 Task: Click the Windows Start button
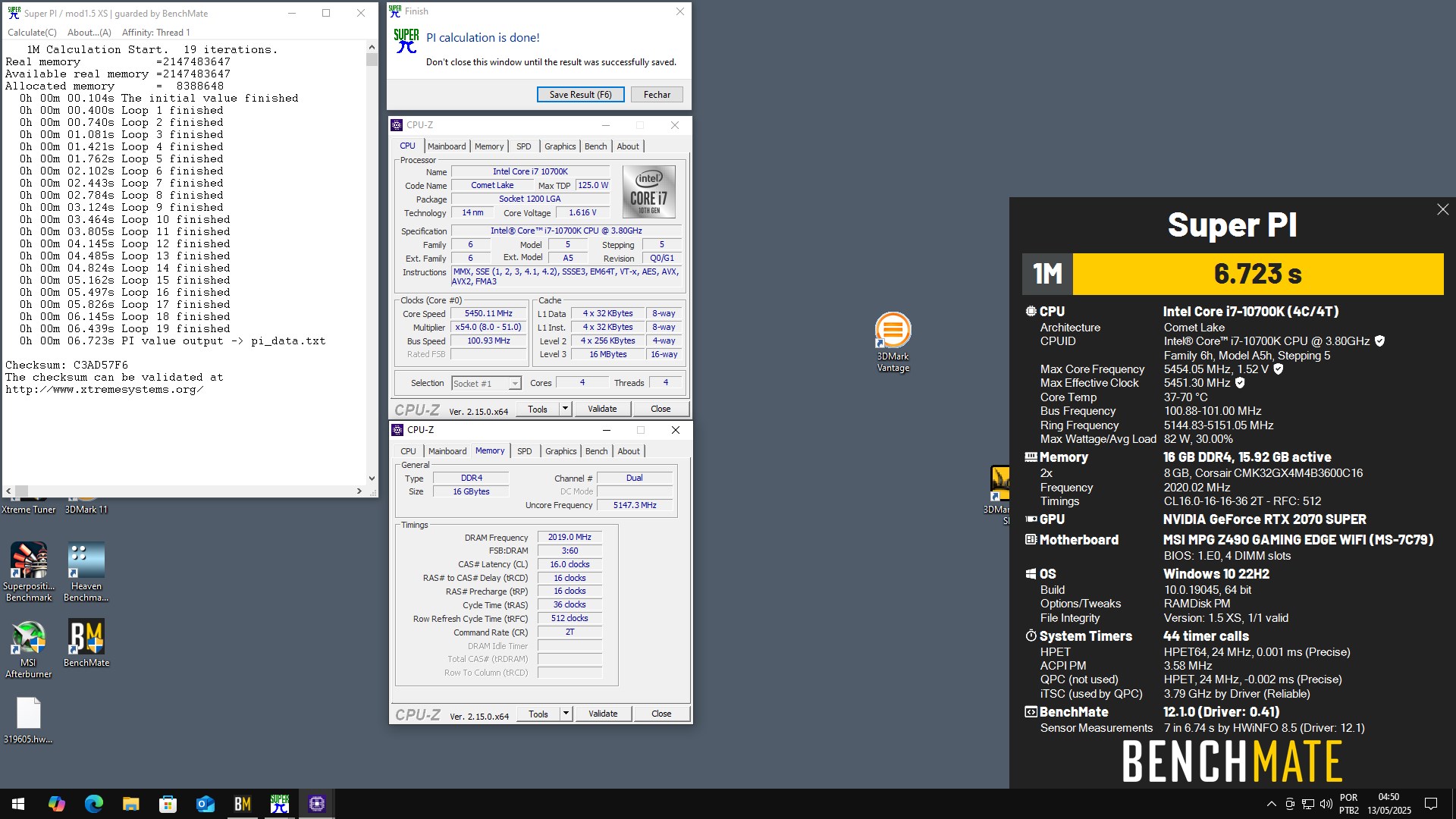[x=18, y=804]
